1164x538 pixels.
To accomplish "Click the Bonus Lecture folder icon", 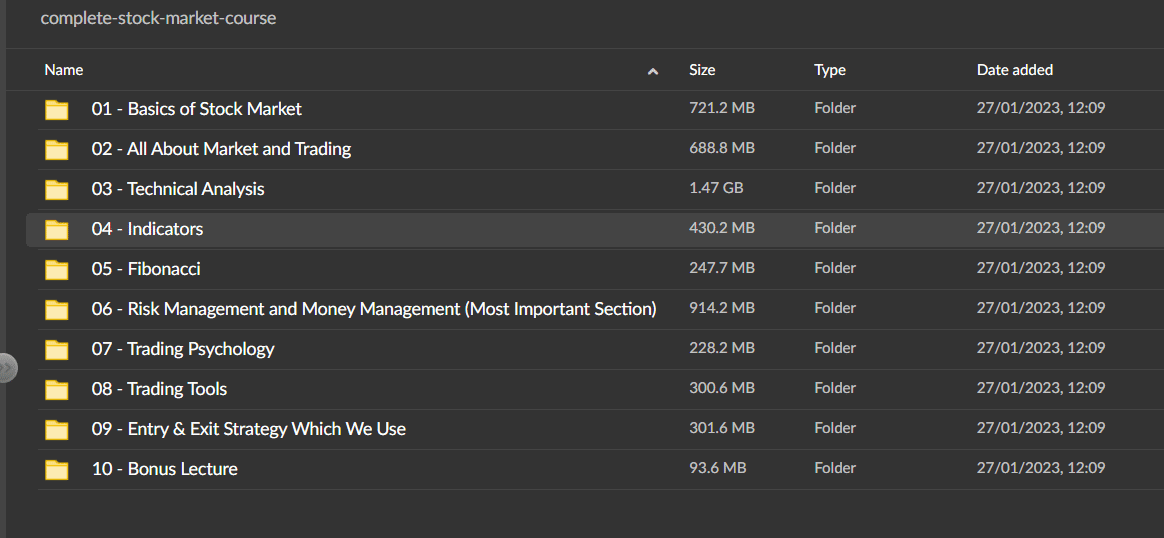I will pyautogui.click(x=57, y=469).
